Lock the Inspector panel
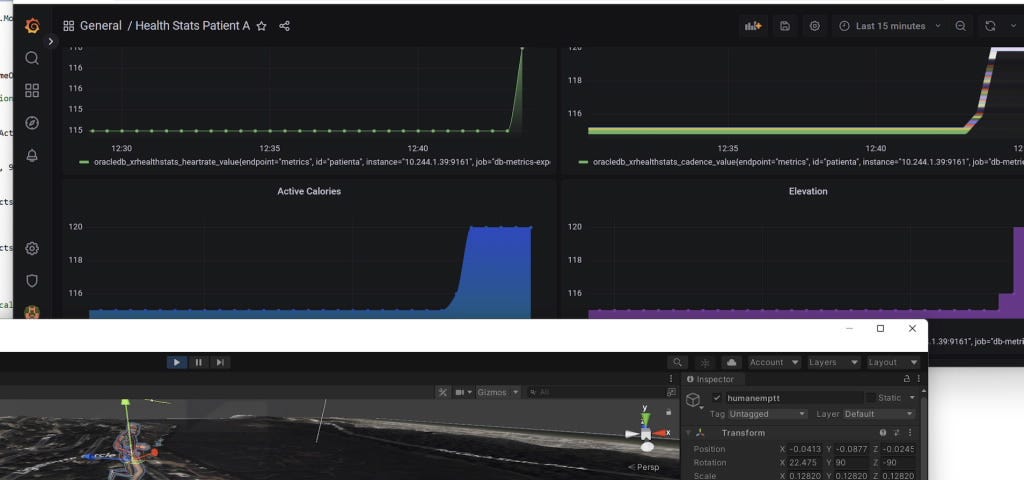 click(x=906, y=379)
